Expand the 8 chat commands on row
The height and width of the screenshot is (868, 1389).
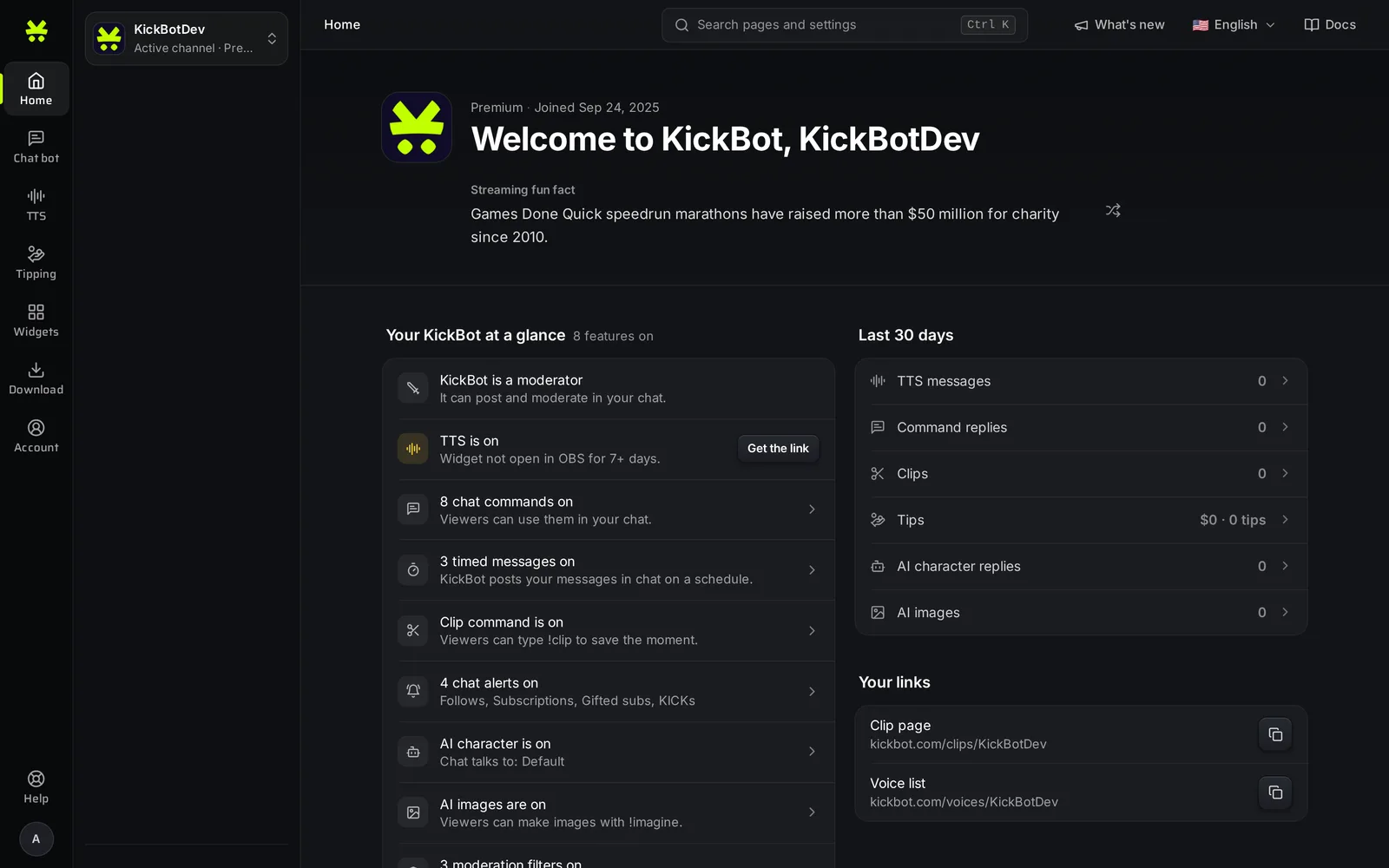click(x=609, y=510)
